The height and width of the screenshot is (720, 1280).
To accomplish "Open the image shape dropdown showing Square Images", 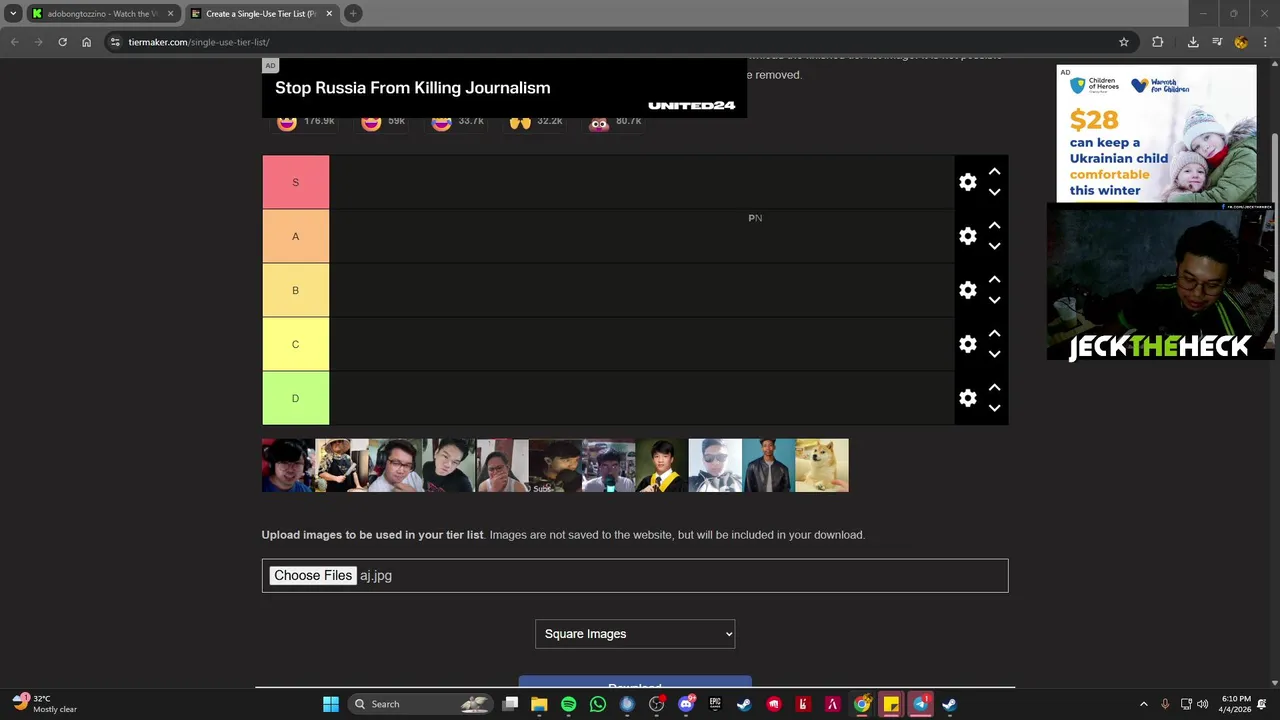I will pyautogui.click(x=635, y=634).
